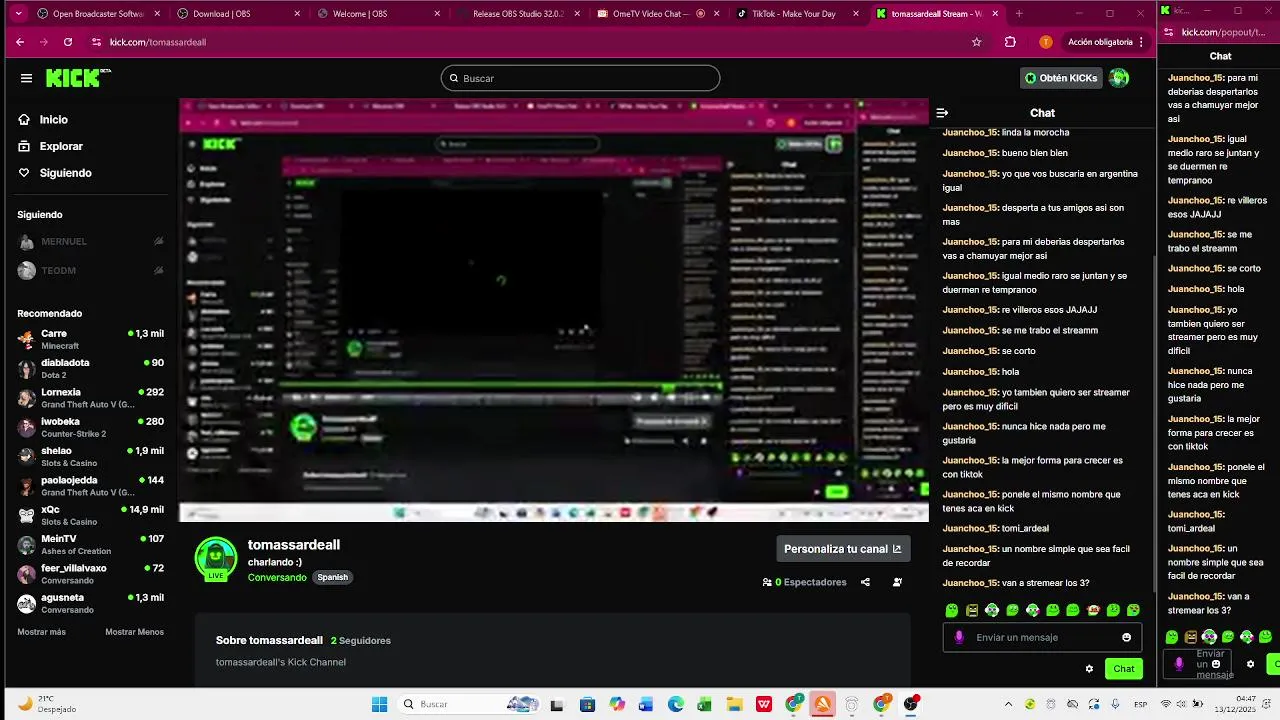Collapse the chat panel arrow icon
The width and height of the screenshot is (1280, 720).
click(x=942, y=113)
